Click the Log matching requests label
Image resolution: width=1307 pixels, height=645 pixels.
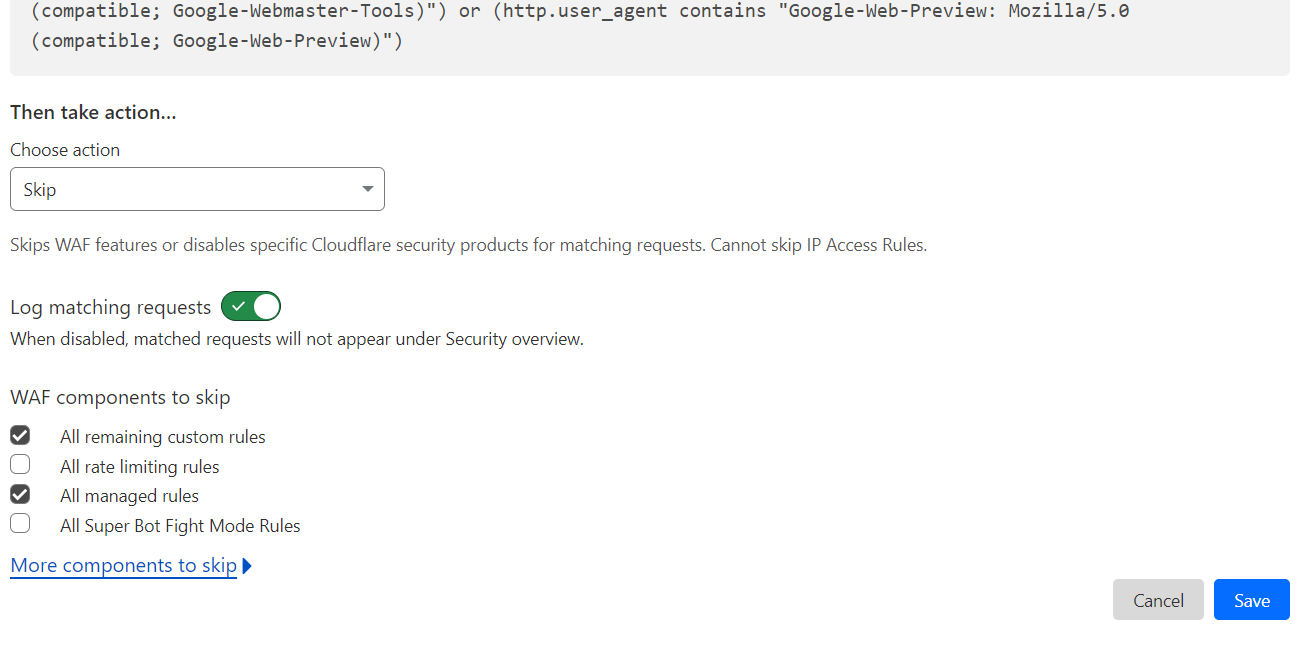click(x=111, y=307)
